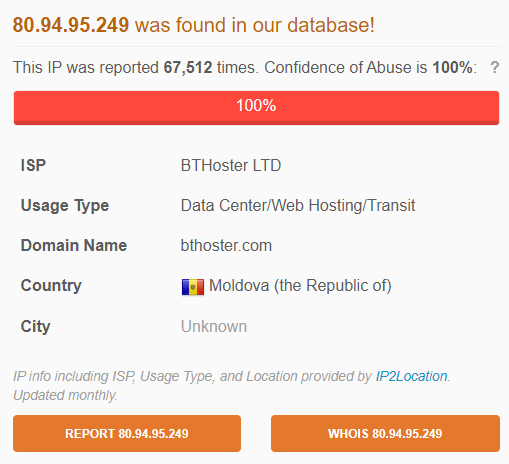This screenshot has width=509, height=464.
Task: Click the Moldova (the Republic of) text
Action: coord(300,286)
